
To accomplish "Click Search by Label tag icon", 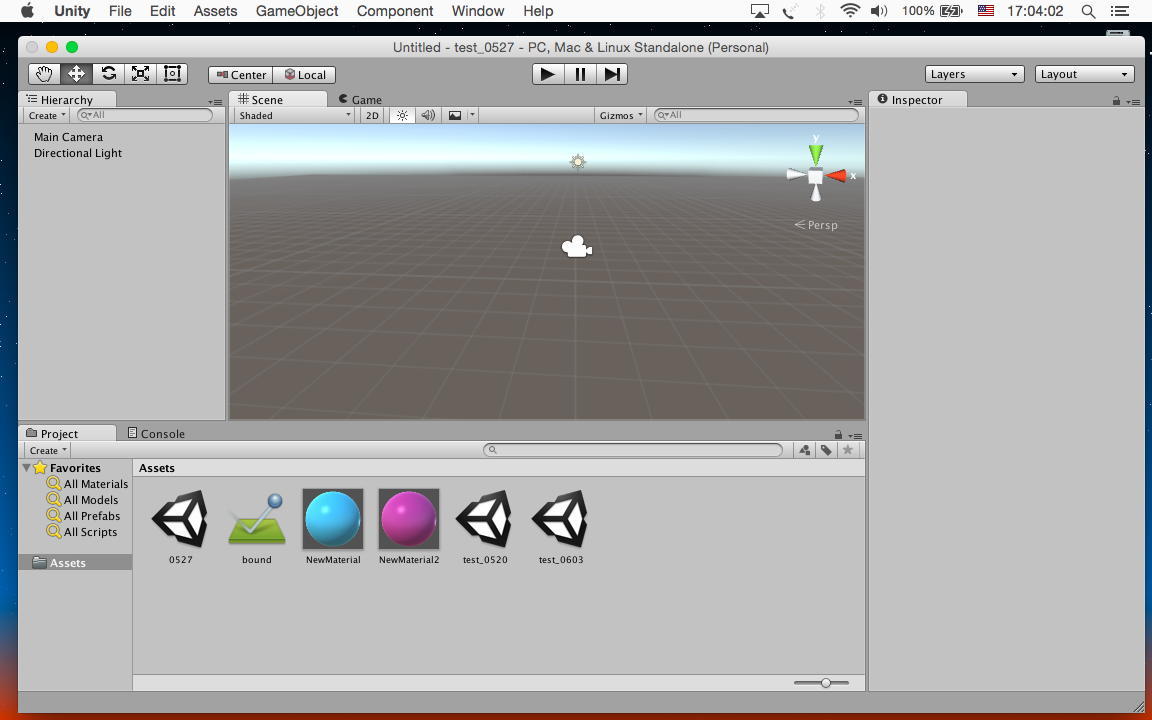I will [827, 450].
